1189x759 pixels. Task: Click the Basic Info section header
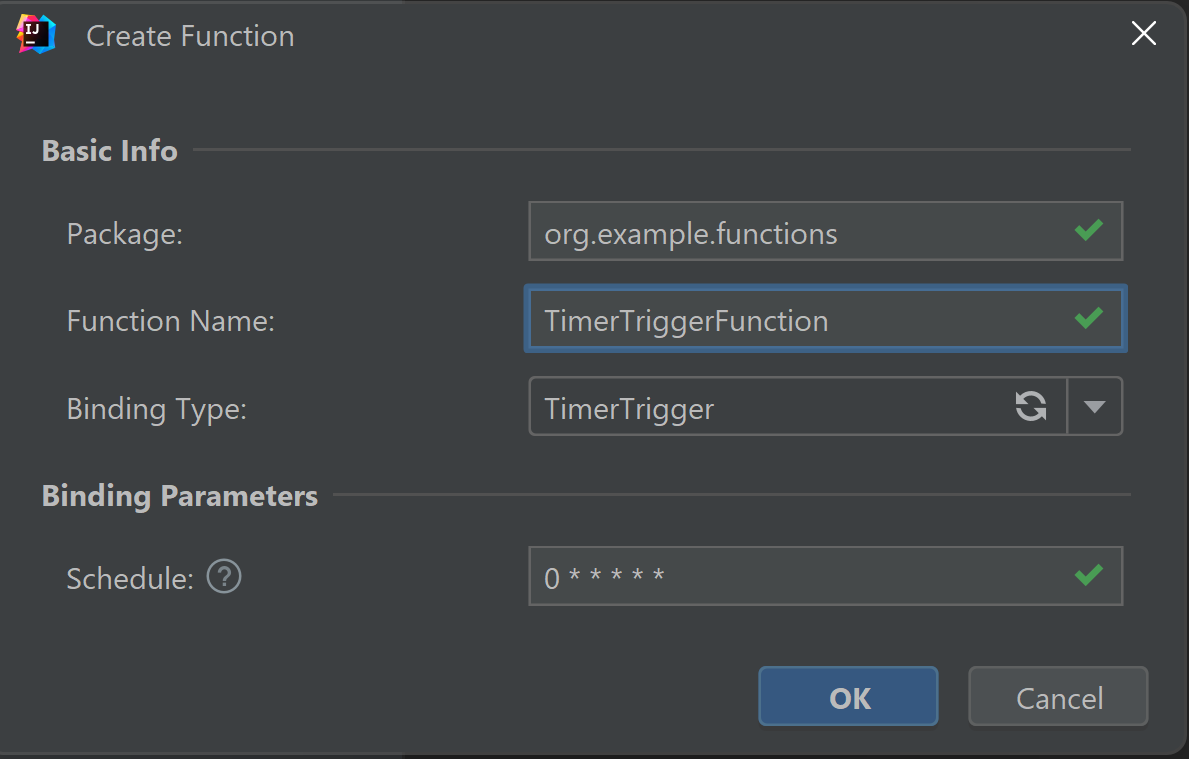pyautogui.click(x=109, y=150)
